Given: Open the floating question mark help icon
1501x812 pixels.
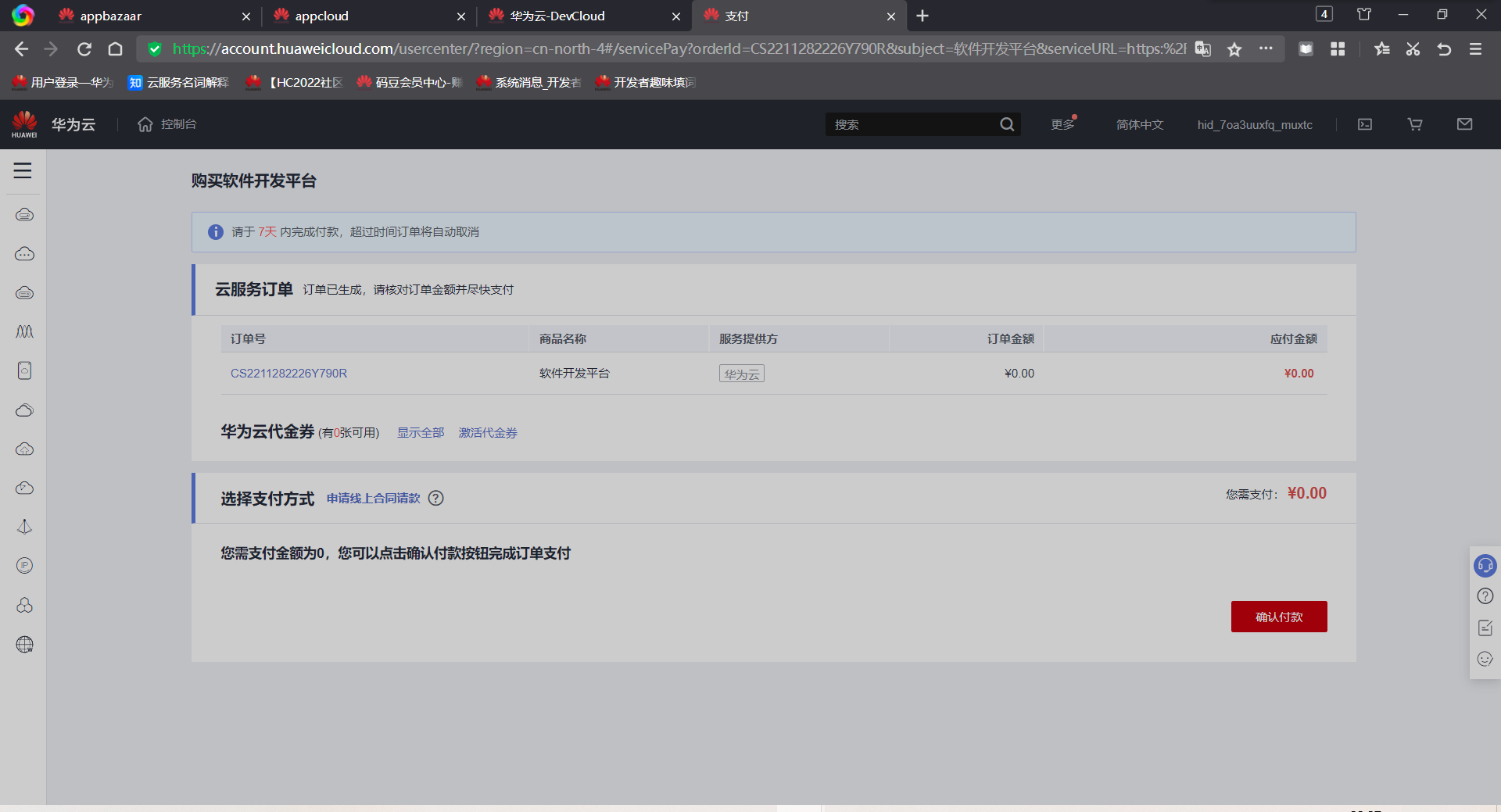Looking at the screenshot, I should 1485,596.
